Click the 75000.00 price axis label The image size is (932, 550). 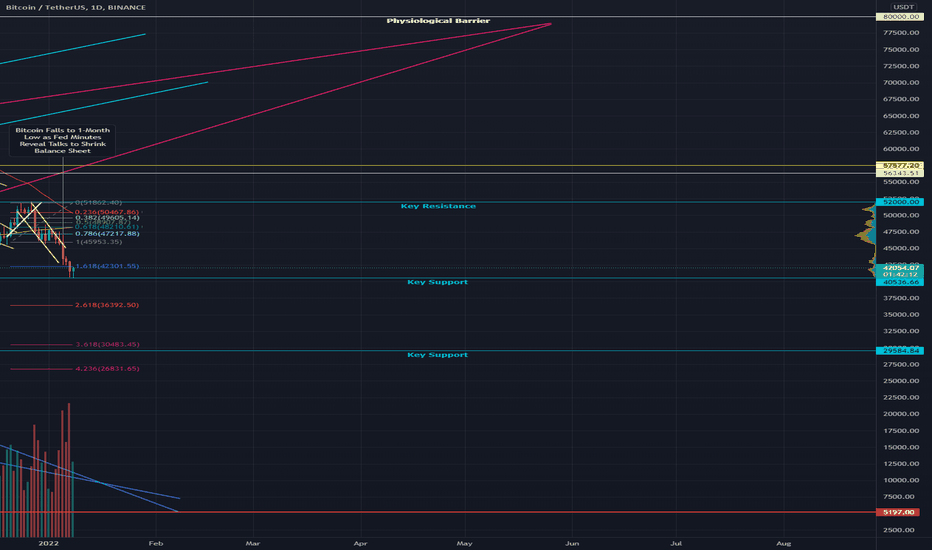(901, 49)
